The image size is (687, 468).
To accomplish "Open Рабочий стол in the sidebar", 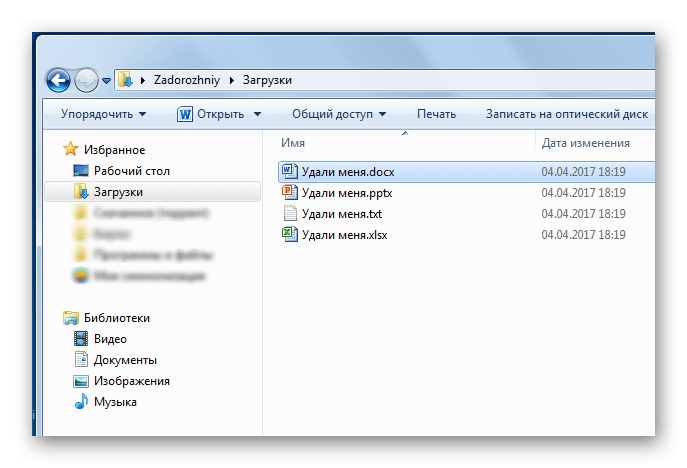I will tap(121, 171).
